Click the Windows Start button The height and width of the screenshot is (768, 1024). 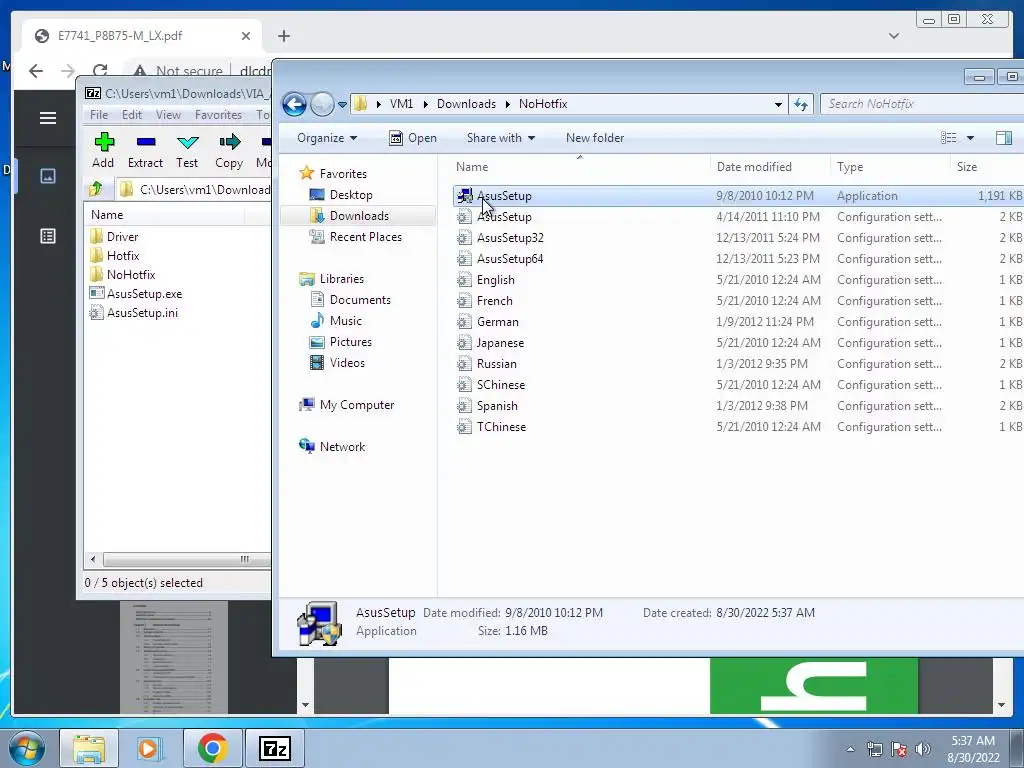[27, 748]
